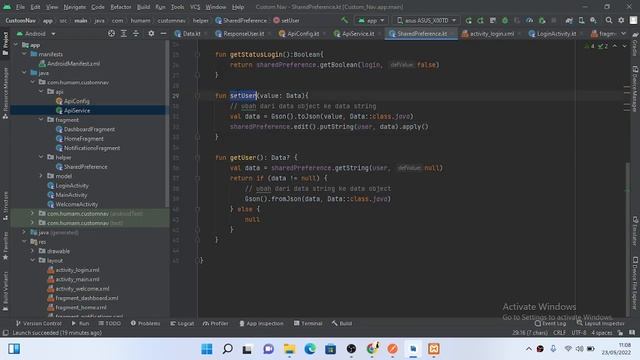640x360 pixels.
Task: Collapse the fragment package node
Action: click(41, 120)
